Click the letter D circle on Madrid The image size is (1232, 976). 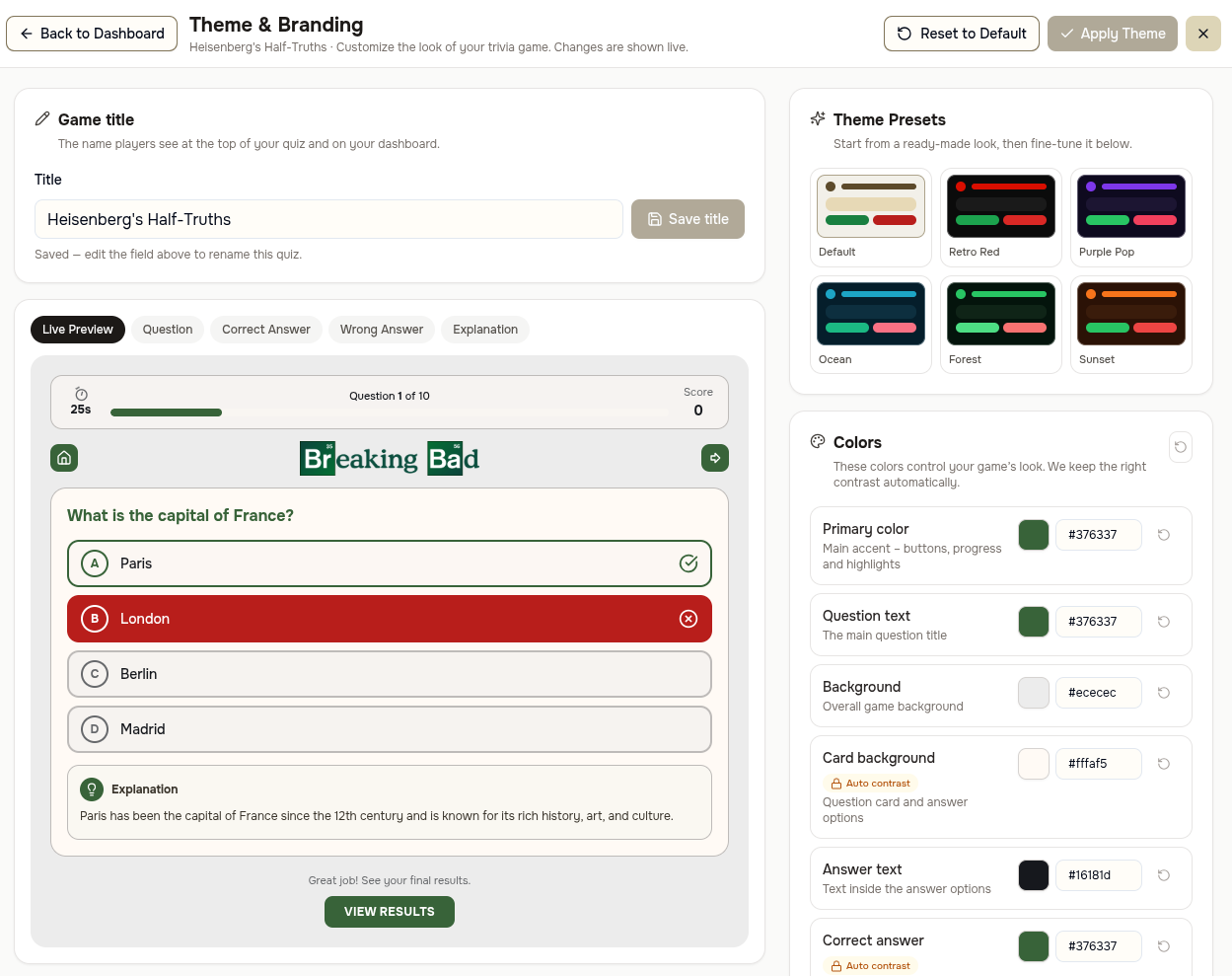95,729
